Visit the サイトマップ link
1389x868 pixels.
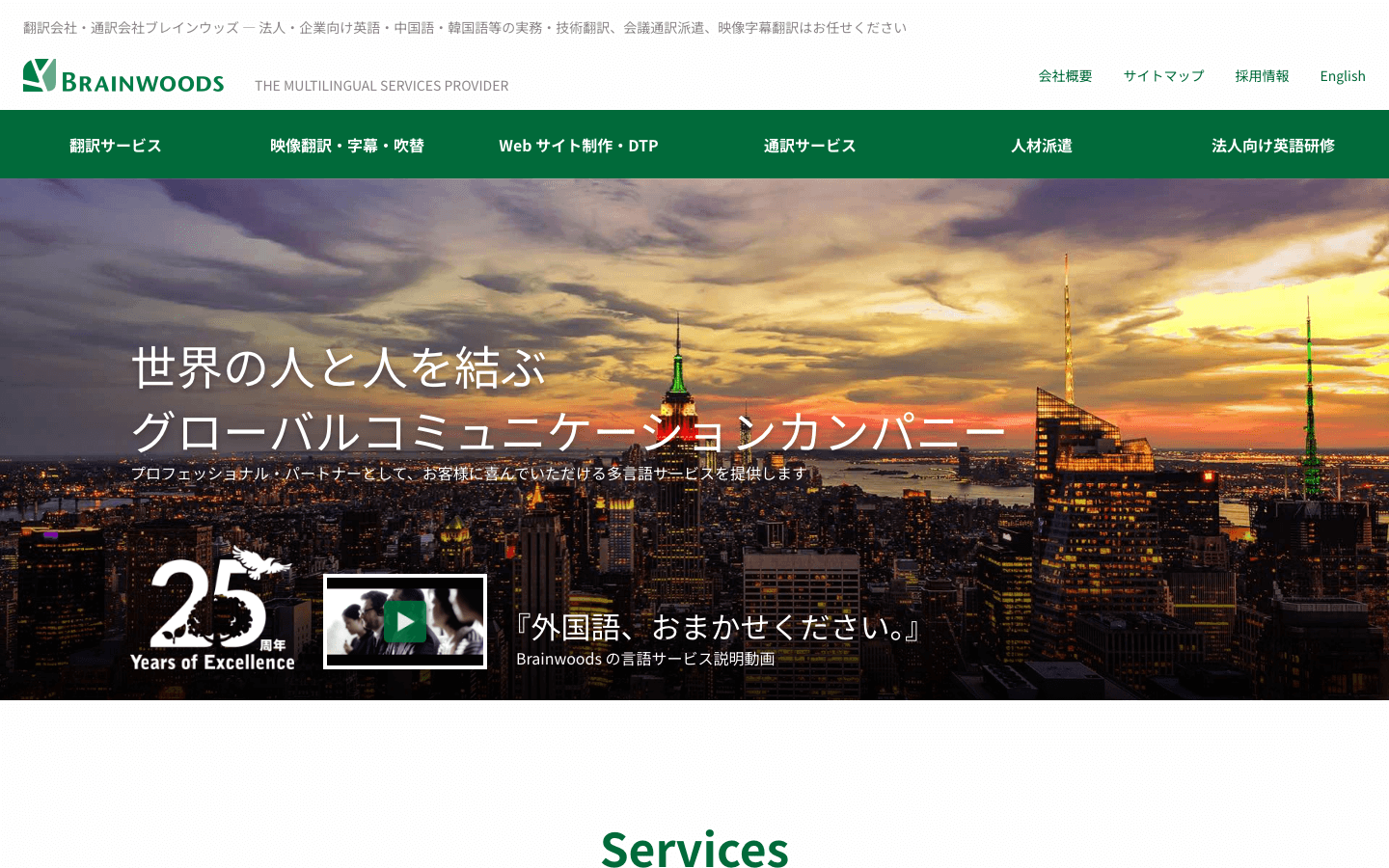[x=1163, y=76]
